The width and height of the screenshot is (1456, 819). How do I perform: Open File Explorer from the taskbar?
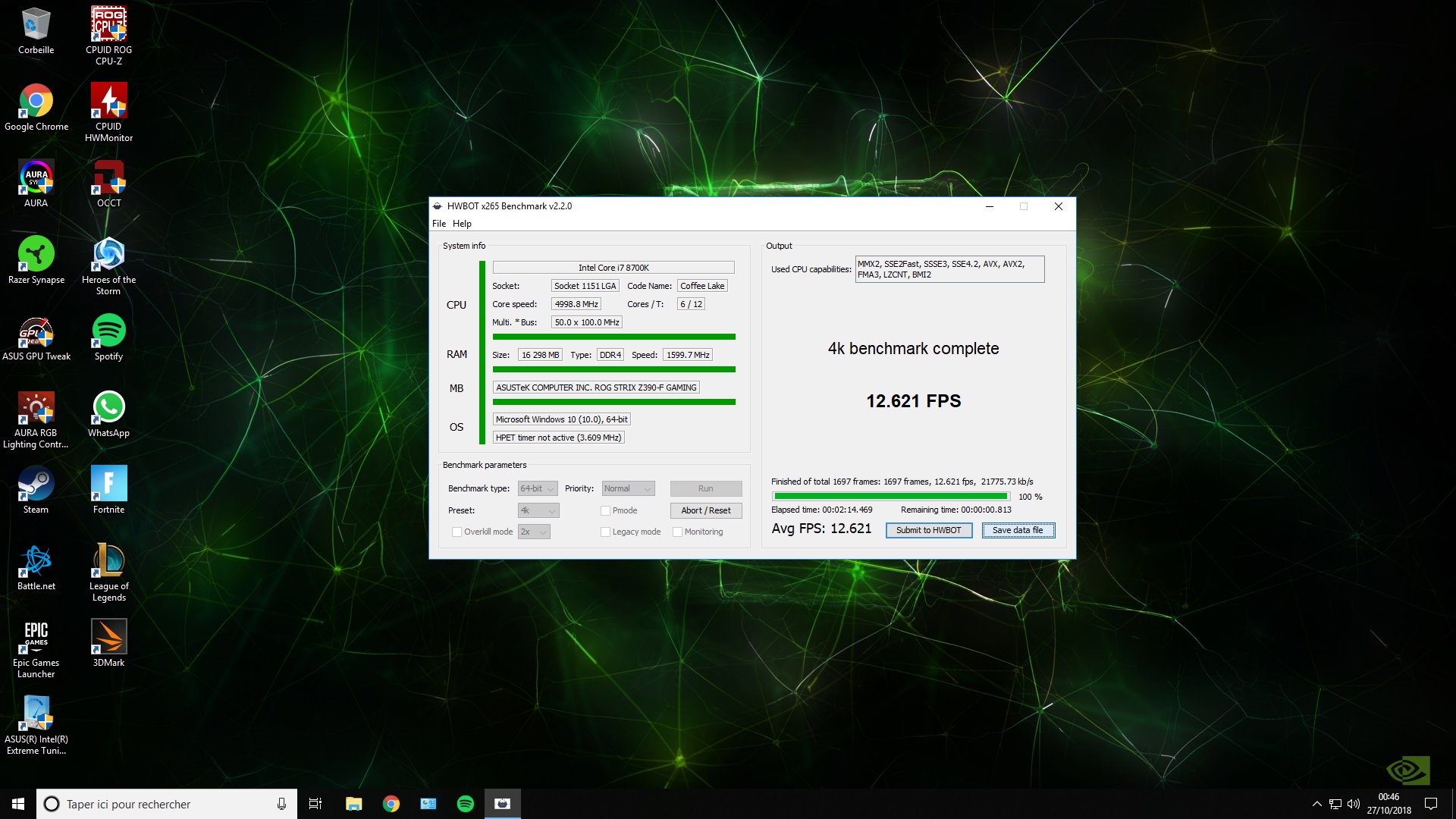(x=353, y=804)
